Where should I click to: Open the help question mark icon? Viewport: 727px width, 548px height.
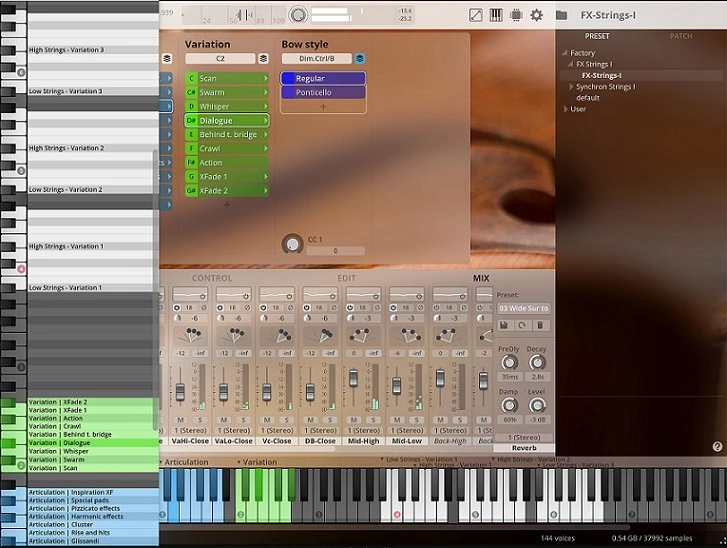click(x=717, y=446)
